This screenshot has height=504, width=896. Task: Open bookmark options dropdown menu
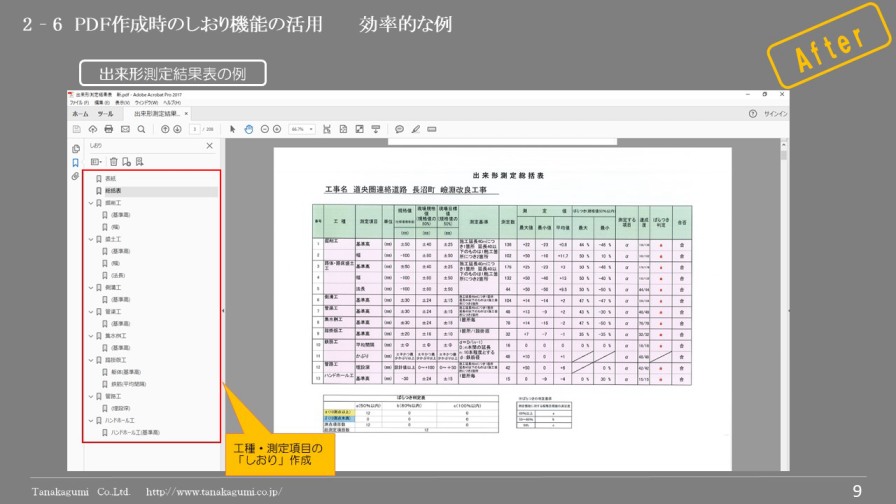tap(97, 161)
